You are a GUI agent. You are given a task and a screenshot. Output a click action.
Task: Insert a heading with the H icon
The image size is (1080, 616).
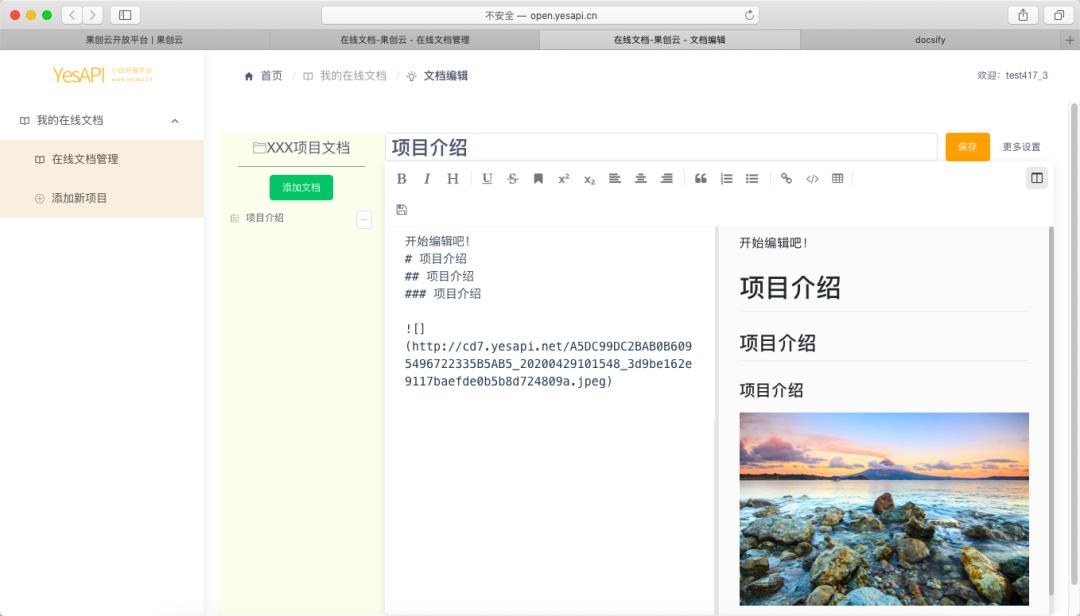point(452,179)
